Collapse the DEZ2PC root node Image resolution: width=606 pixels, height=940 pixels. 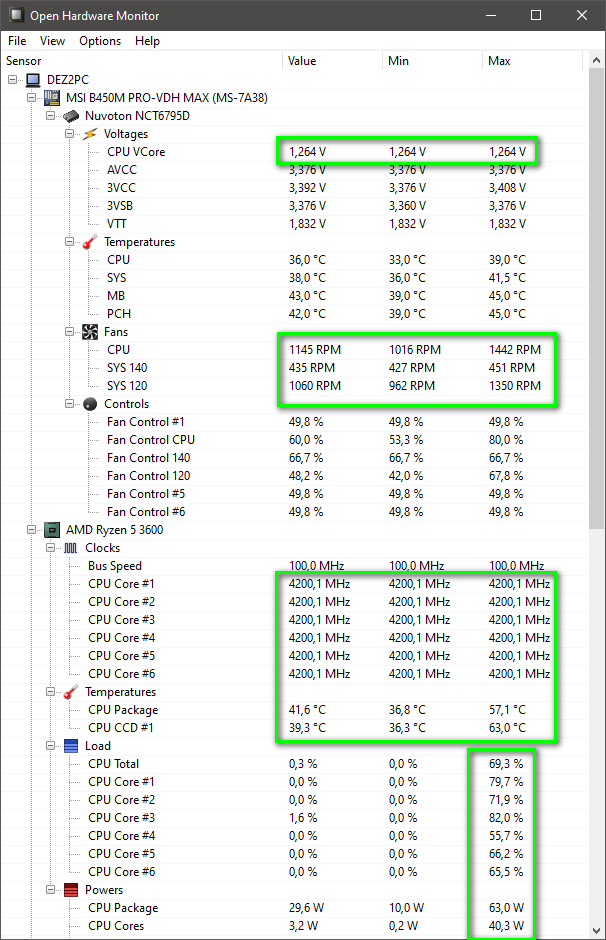click(13, 80)
